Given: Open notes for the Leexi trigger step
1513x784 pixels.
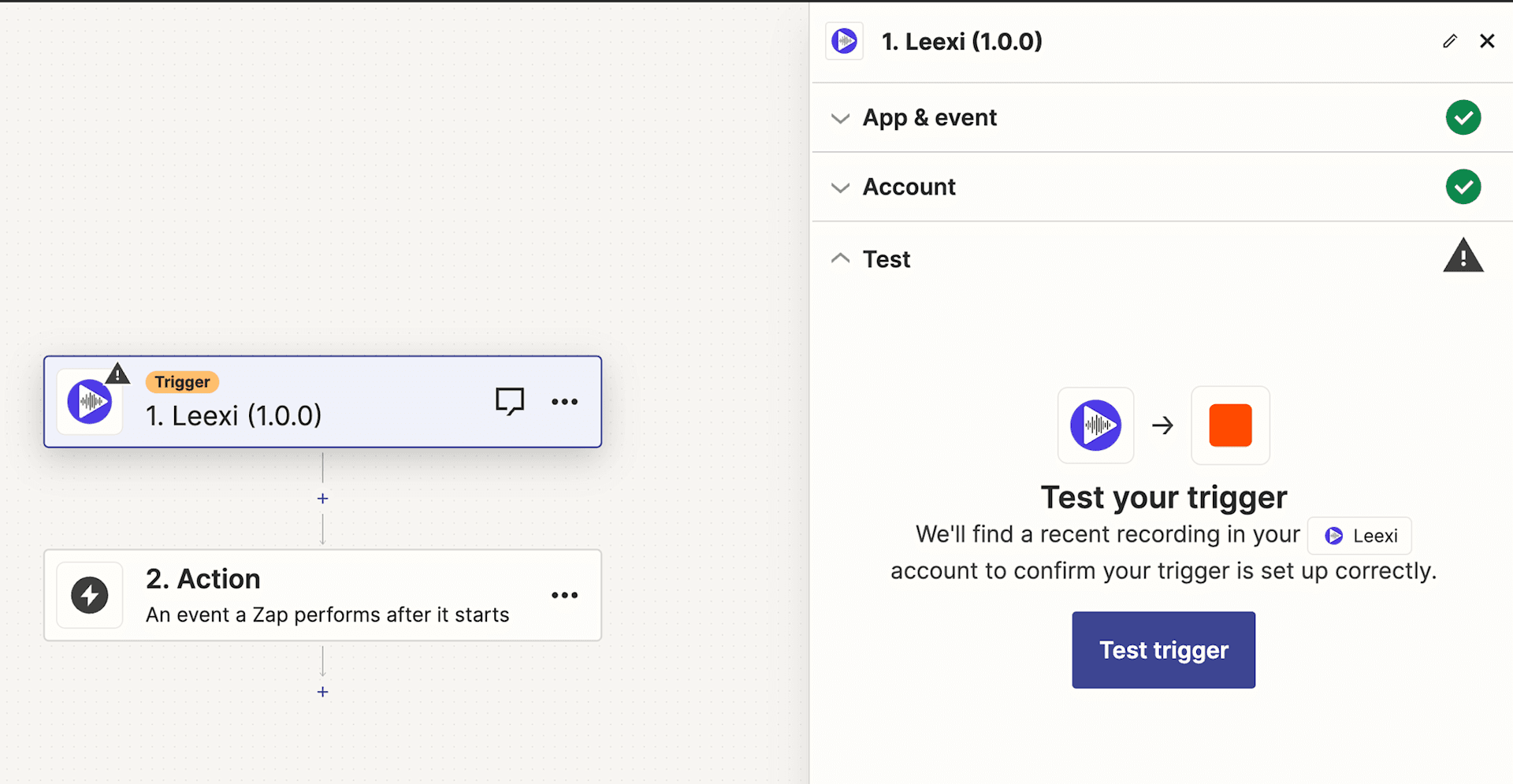Looking at the screenshot, I should [x=510, y=401].
